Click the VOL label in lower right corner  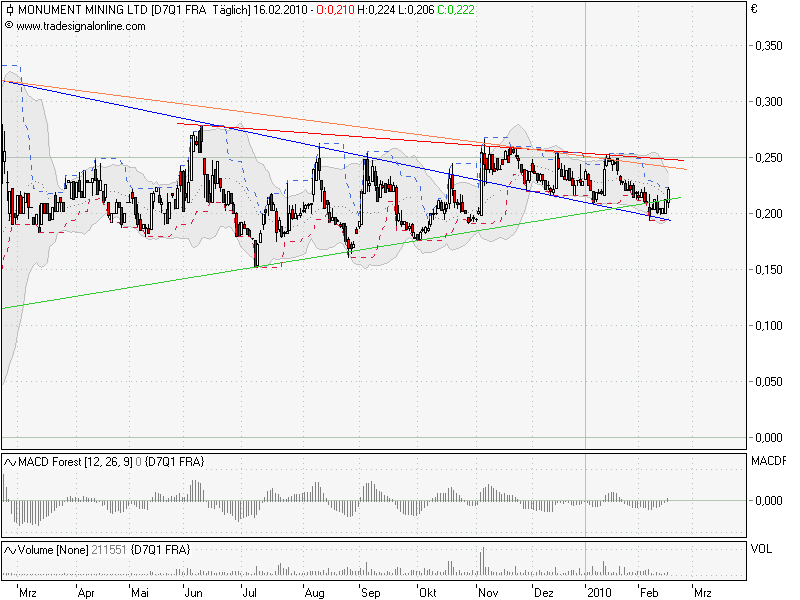tap(760, 548)
